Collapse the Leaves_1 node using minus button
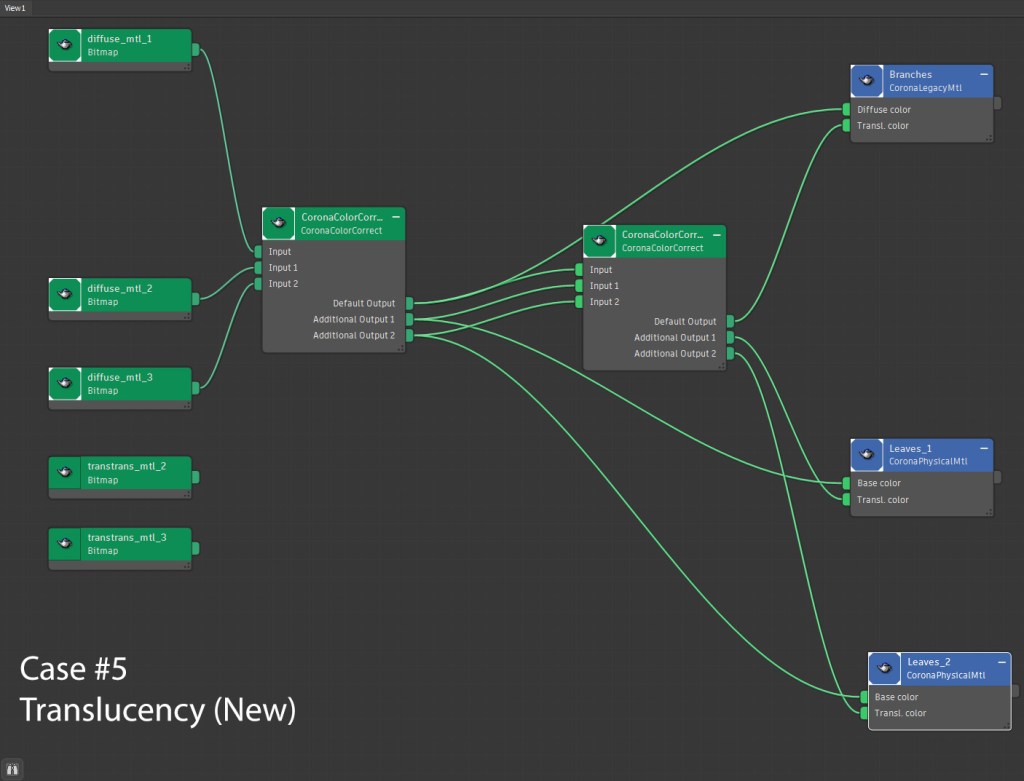1024x781 pixels. [x=984, y=448]
